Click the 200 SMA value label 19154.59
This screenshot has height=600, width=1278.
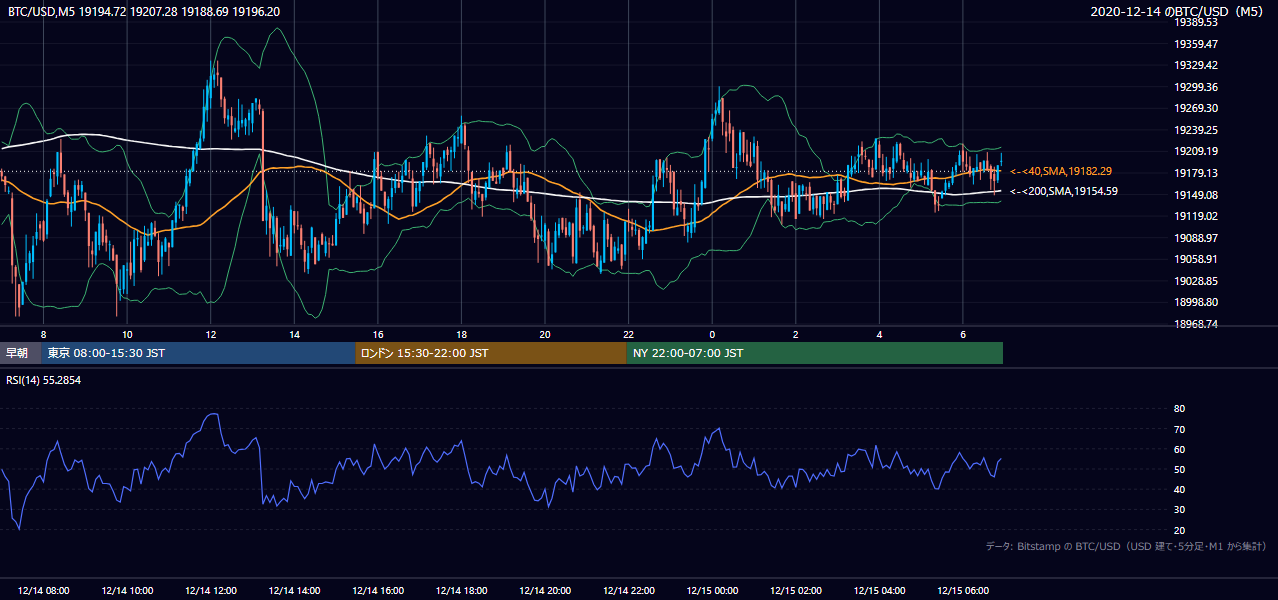[1064, 191]
